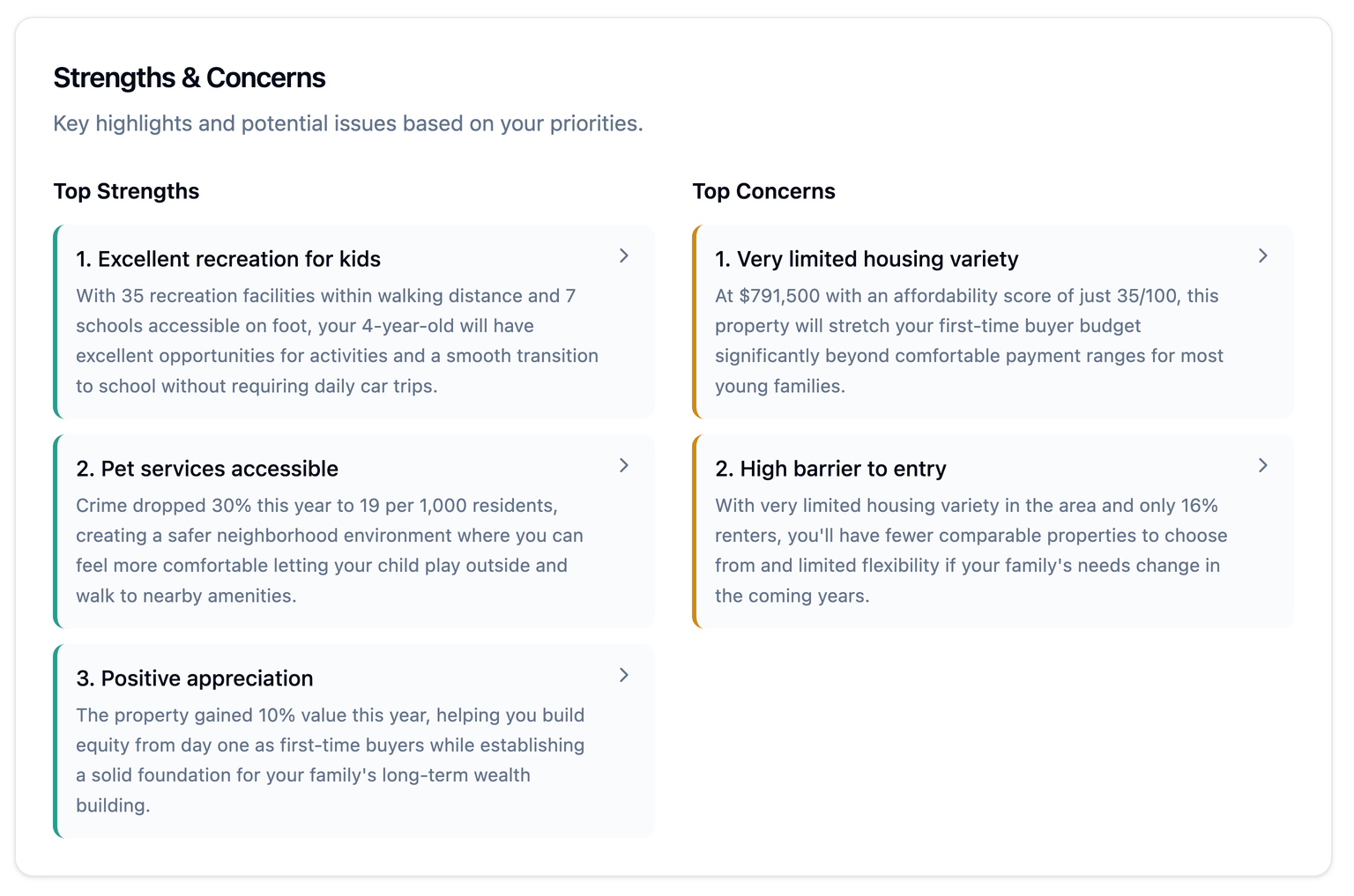1354x896 pixels.
Task: Click the orange accent bar on barrier card
Action: point(695,531)
